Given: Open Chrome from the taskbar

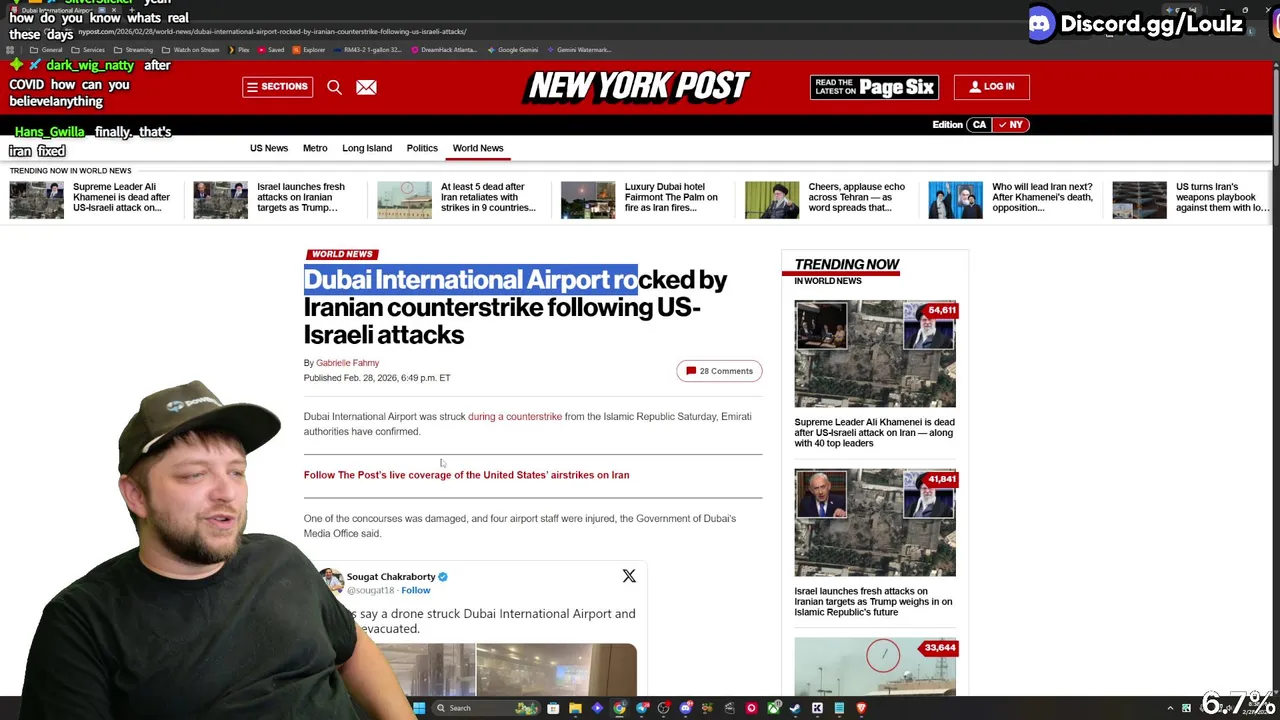Looking at the screenshot, I should [x=620, y=708].
